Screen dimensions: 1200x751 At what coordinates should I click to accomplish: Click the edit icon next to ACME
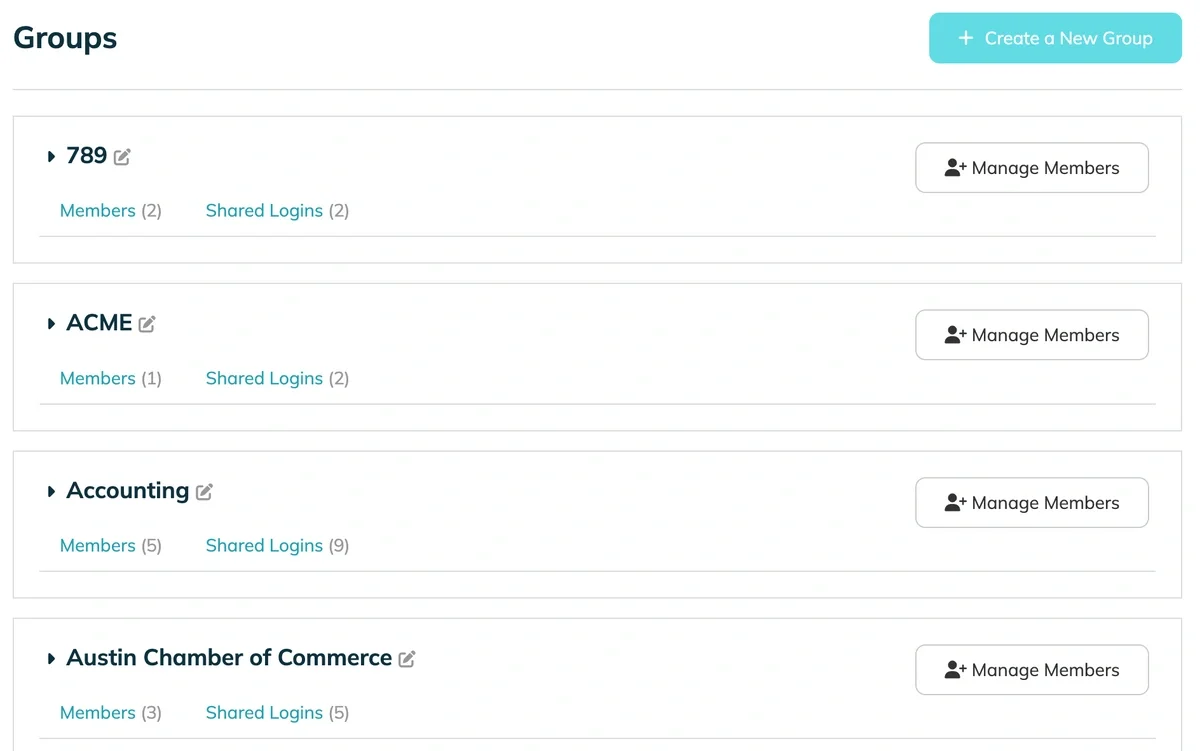click(147, 324)
